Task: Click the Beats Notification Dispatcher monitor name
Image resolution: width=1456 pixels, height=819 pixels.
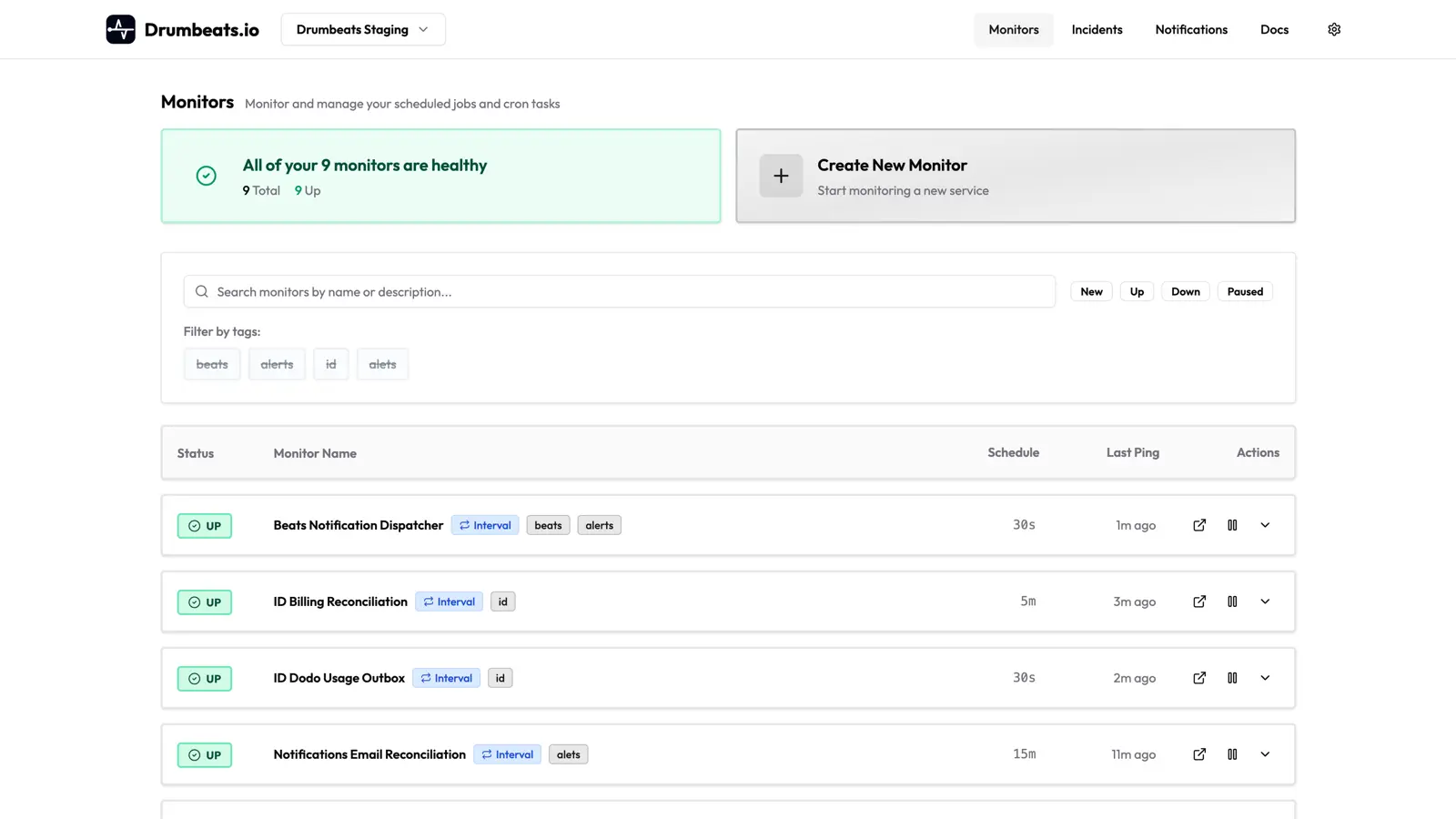Action: 359,525
